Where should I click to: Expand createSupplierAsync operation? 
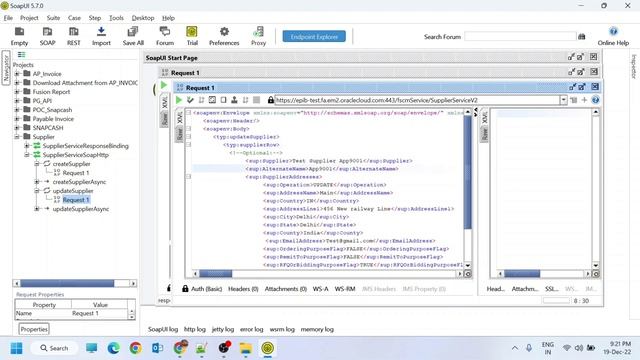[37, 182]
